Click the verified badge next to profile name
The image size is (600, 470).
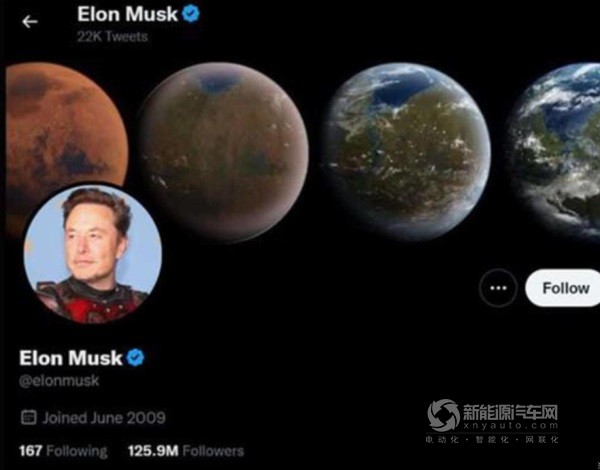pyautogui.click(x=135, y=358)
